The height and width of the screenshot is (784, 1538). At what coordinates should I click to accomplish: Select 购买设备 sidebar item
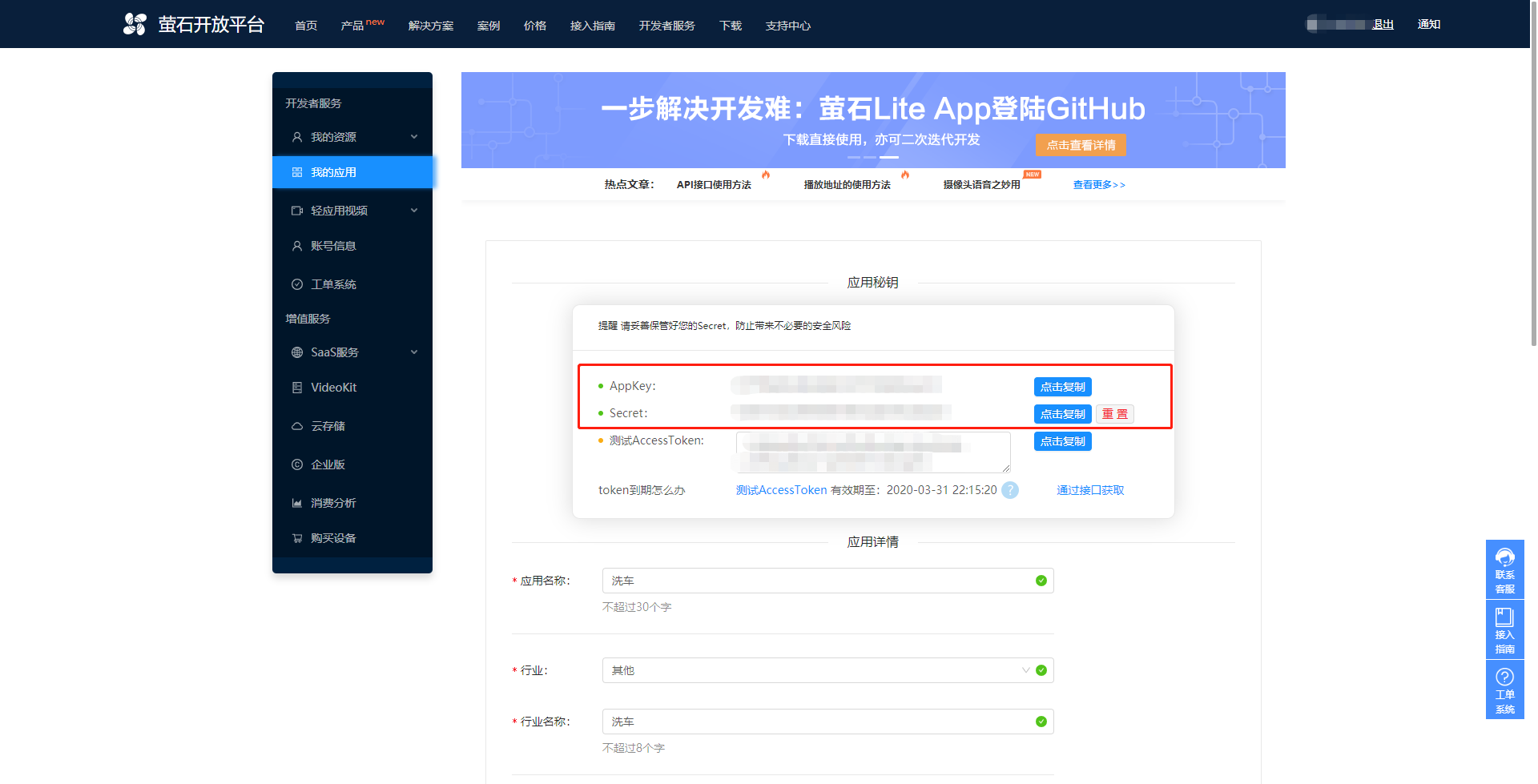(352, 538)
